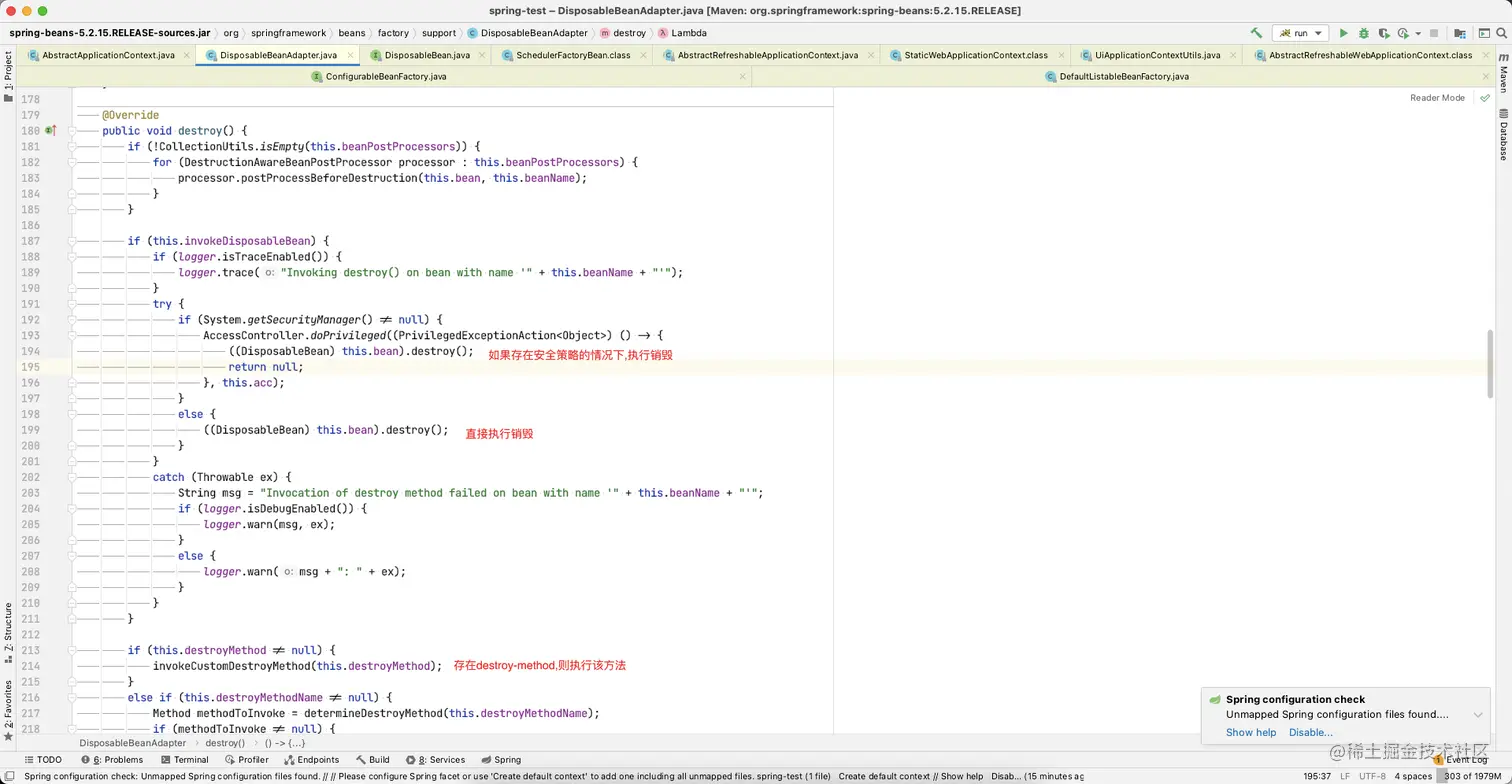
Task: Click the 'factory' breadcrumb in the navigation bar
Action: 393,33
